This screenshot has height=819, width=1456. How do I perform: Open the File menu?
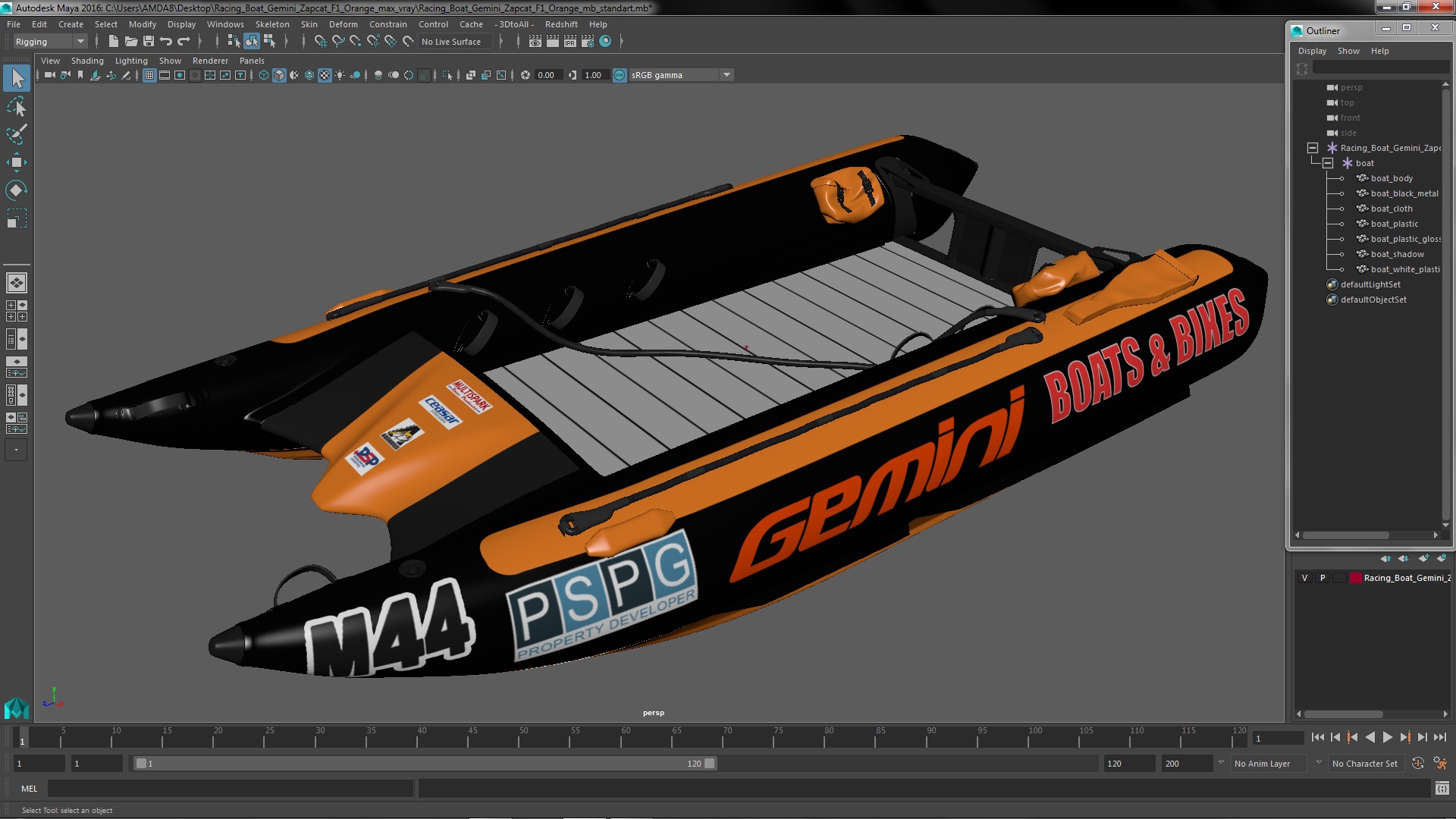(x=14, y=24)
